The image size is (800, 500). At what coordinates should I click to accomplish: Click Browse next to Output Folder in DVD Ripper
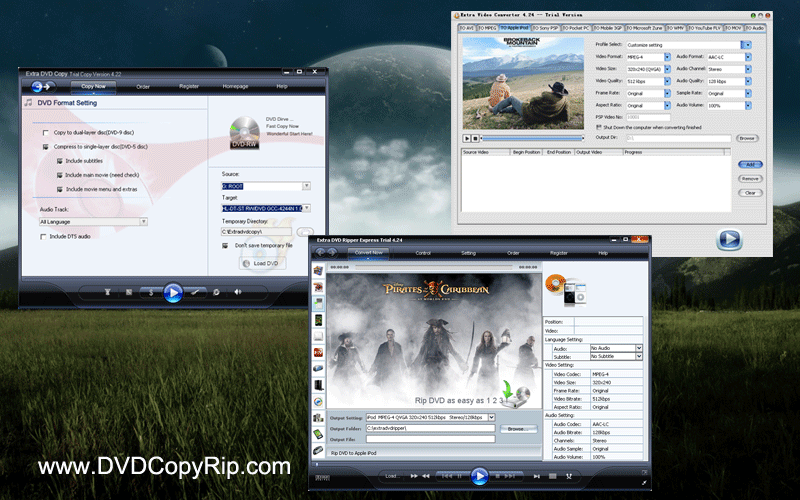(518, 429)
